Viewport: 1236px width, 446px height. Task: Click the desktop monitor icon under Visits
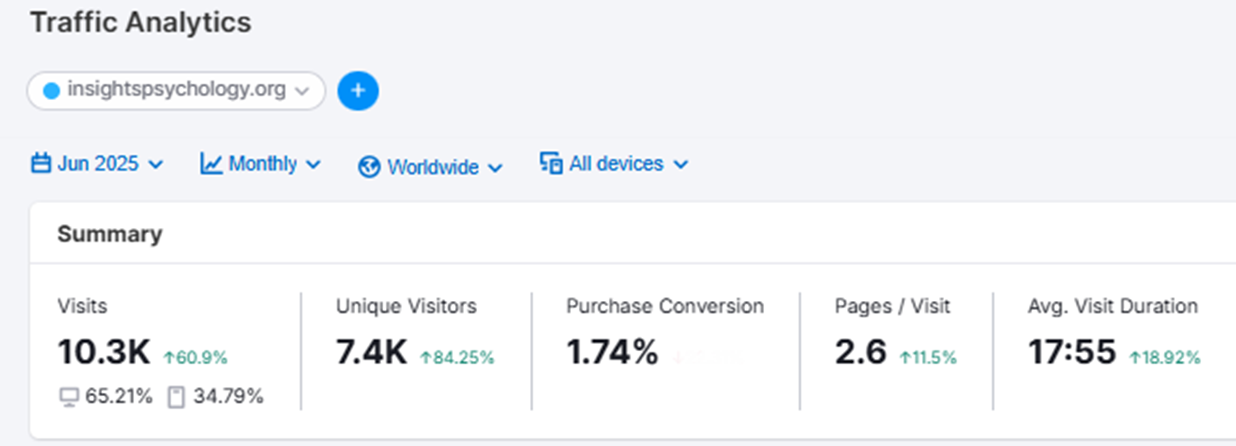(69, 397)
